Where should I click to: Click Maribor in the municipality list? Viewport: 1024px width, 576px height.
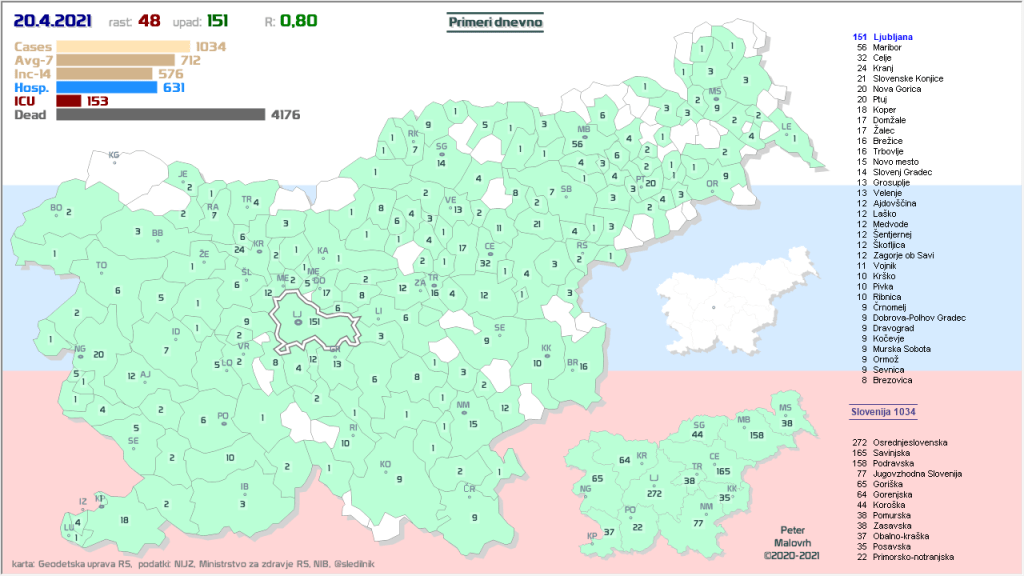coord(887,47)
